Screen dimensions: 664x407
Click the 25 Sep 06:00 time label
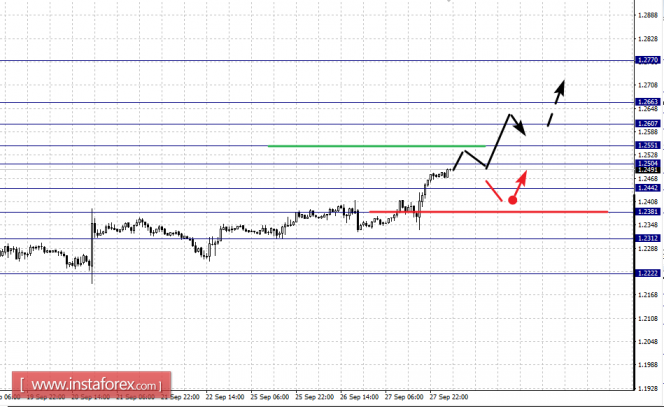(x=270, y=397)
